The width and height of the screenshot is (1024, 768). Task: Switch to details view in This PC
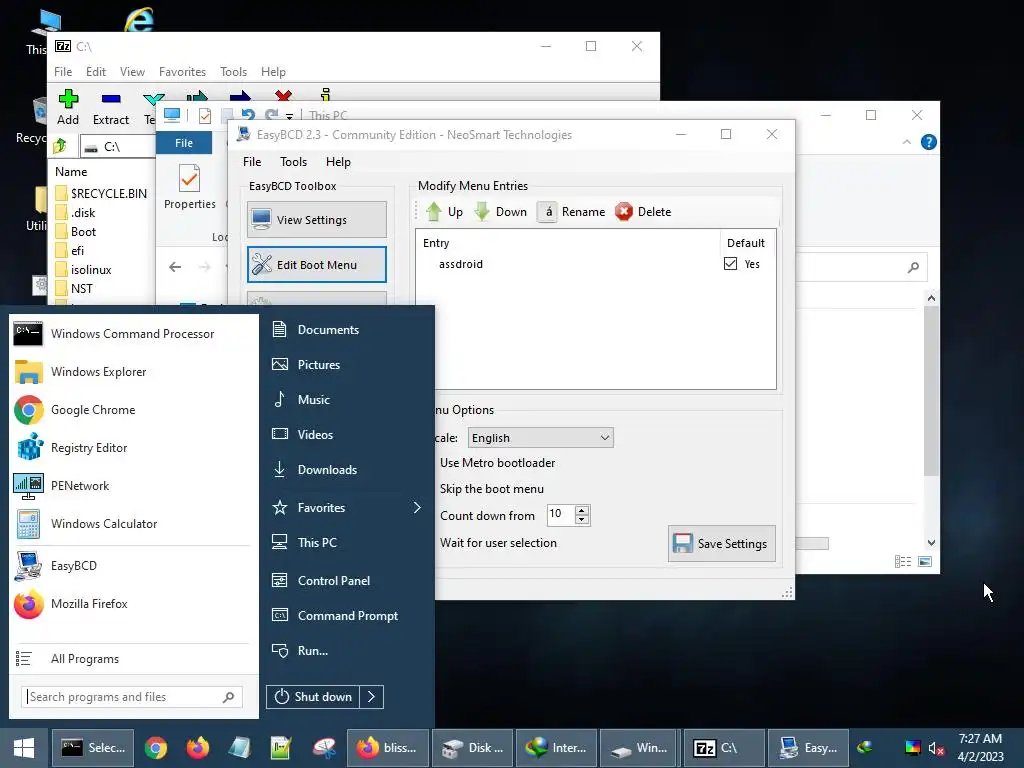(903, 562)
